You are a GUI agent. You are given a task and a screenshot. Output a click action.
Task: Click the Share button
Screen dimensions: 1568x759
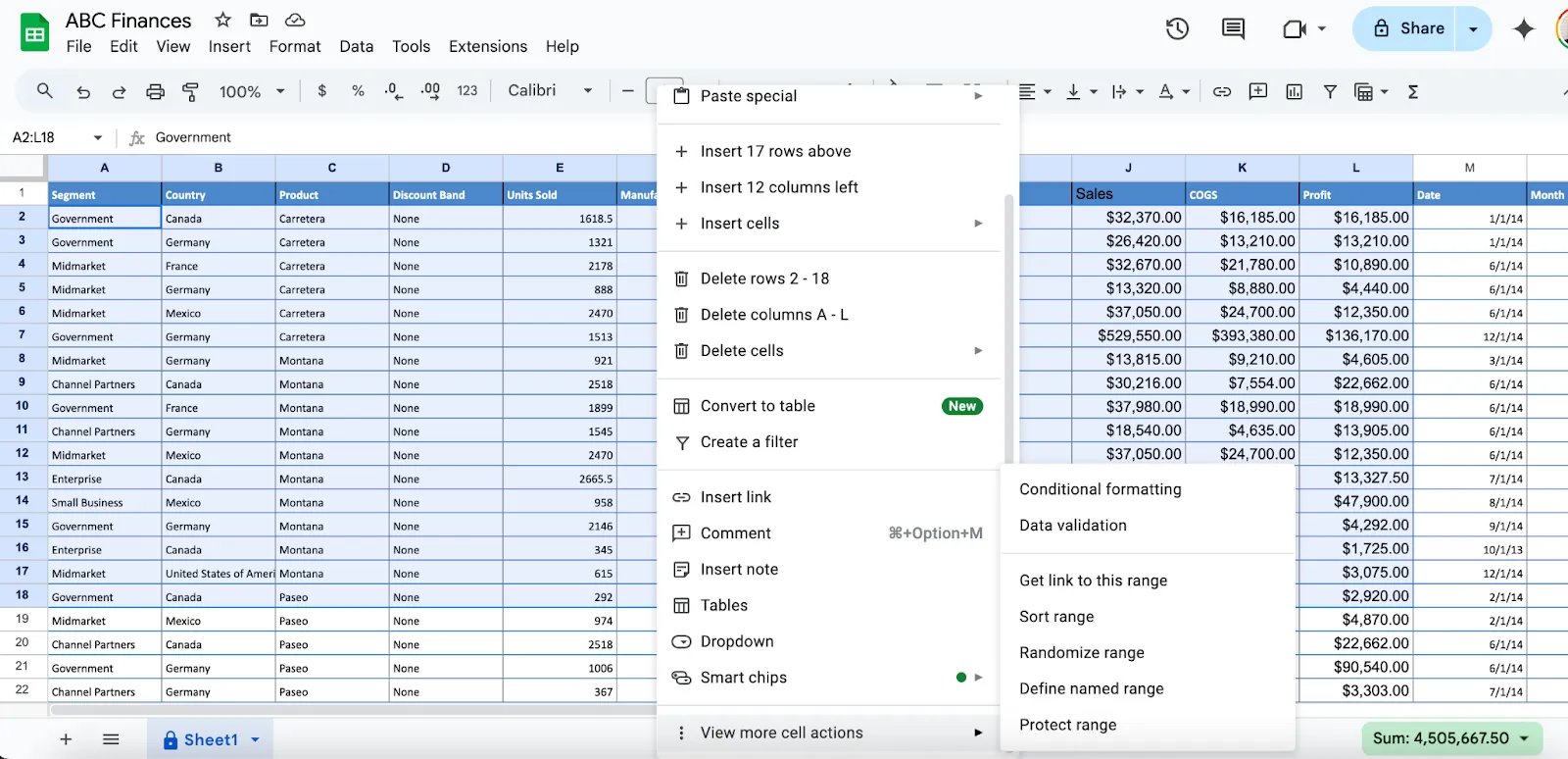click(x=1406, y=28)
